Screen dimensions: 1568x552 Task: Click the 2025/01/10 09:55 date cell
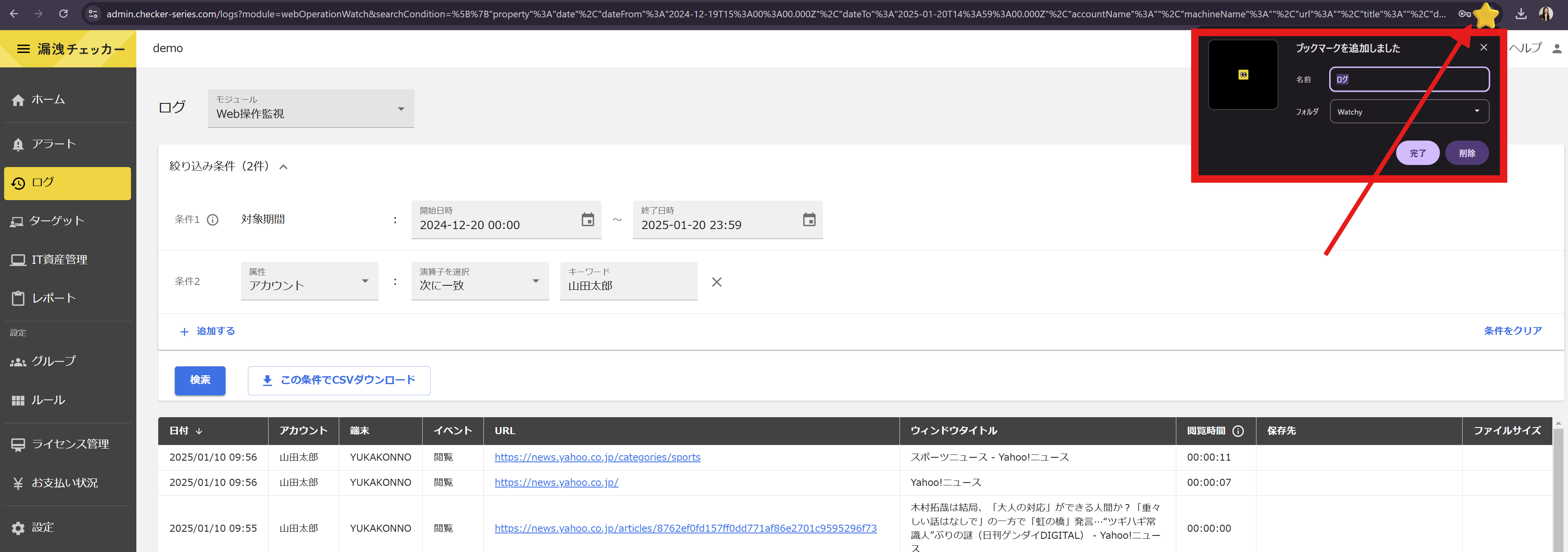pos(213,528)
